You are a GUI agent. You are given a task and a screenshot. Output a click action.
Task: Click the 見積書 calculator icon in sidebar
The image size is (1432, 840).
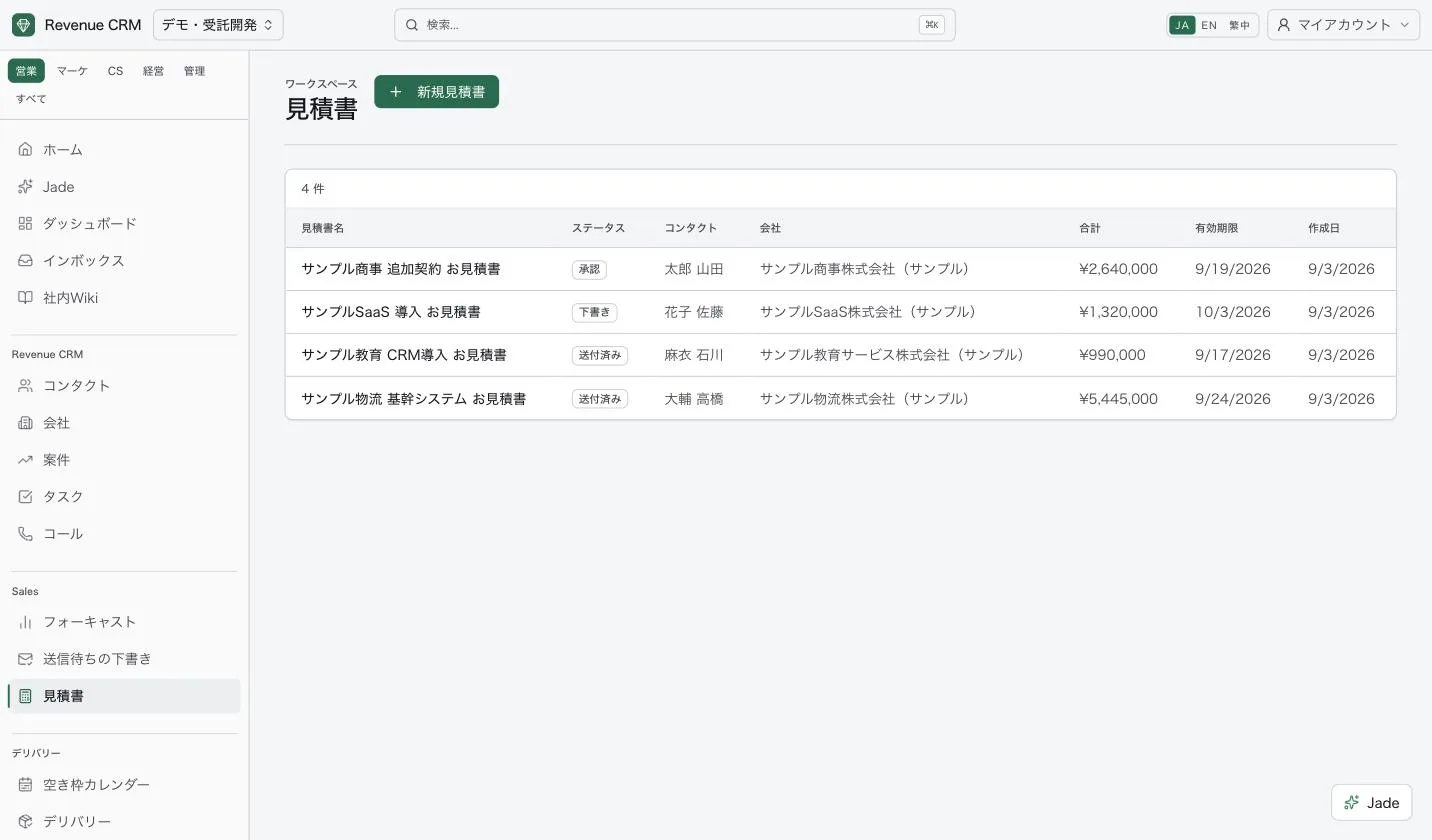point(26,696)
